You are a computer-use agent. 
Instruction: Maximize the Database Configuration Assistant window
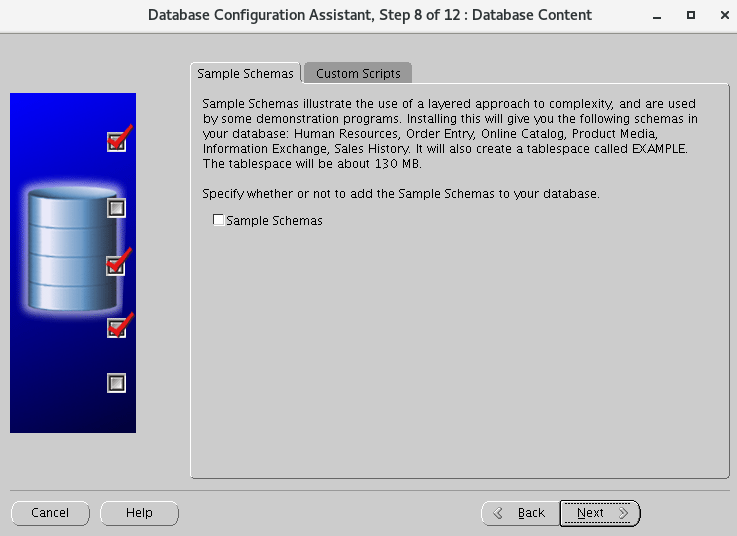tap(690, 16)
